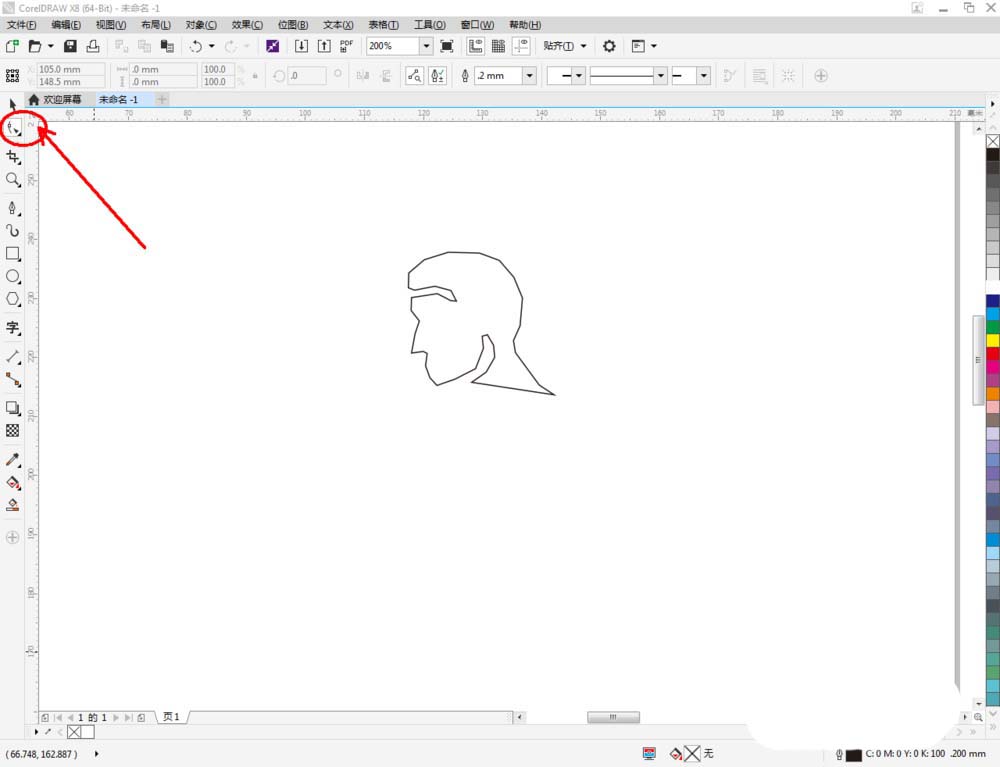This screenshot has height=767, width=1000.
Task: Add new document tab plus button
Action: (162, 99)
